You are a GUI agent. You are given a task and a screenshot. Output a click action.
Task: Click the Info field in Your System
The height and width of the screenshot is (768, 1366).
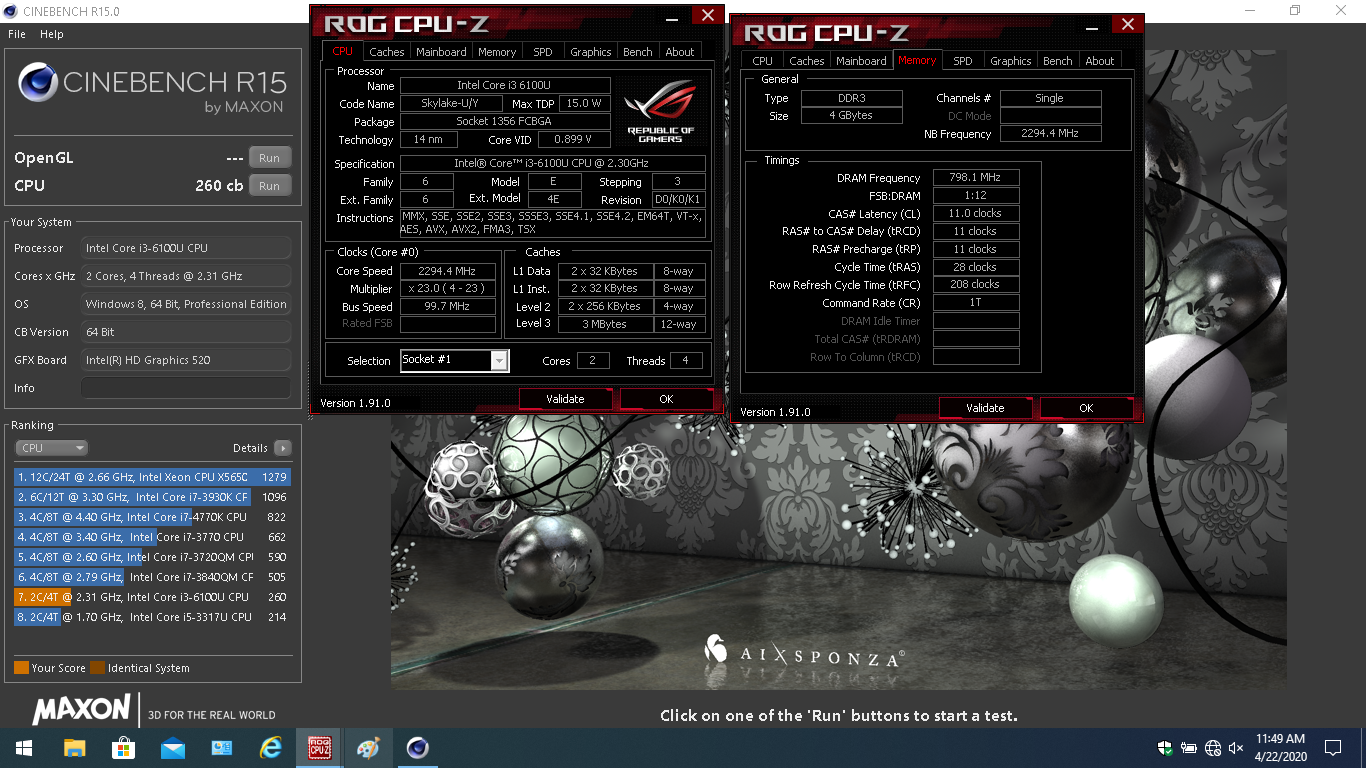coord(186,388)
